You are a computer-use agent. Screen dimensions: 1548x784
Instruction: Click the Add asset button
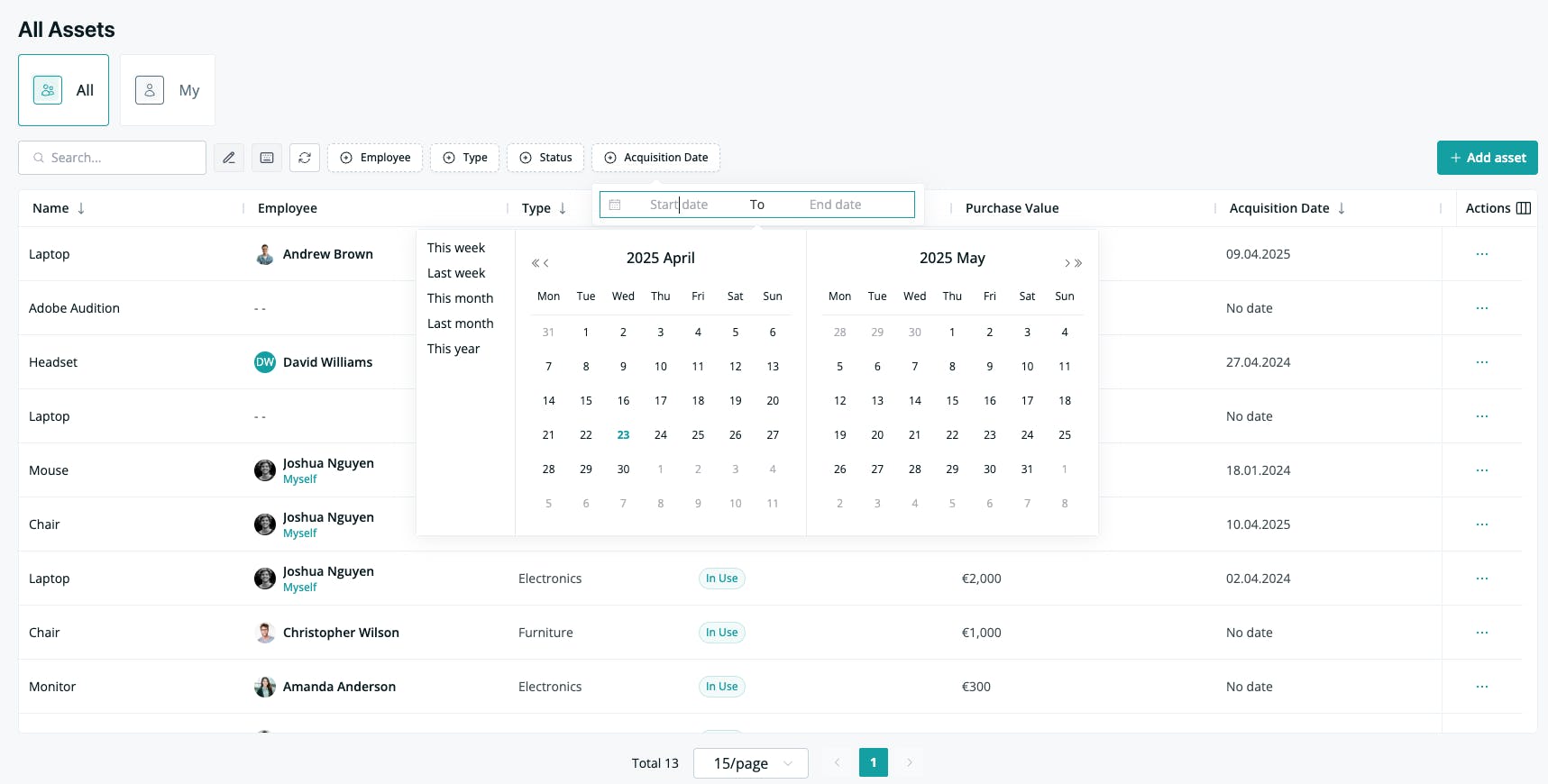tap(1488, 158)
